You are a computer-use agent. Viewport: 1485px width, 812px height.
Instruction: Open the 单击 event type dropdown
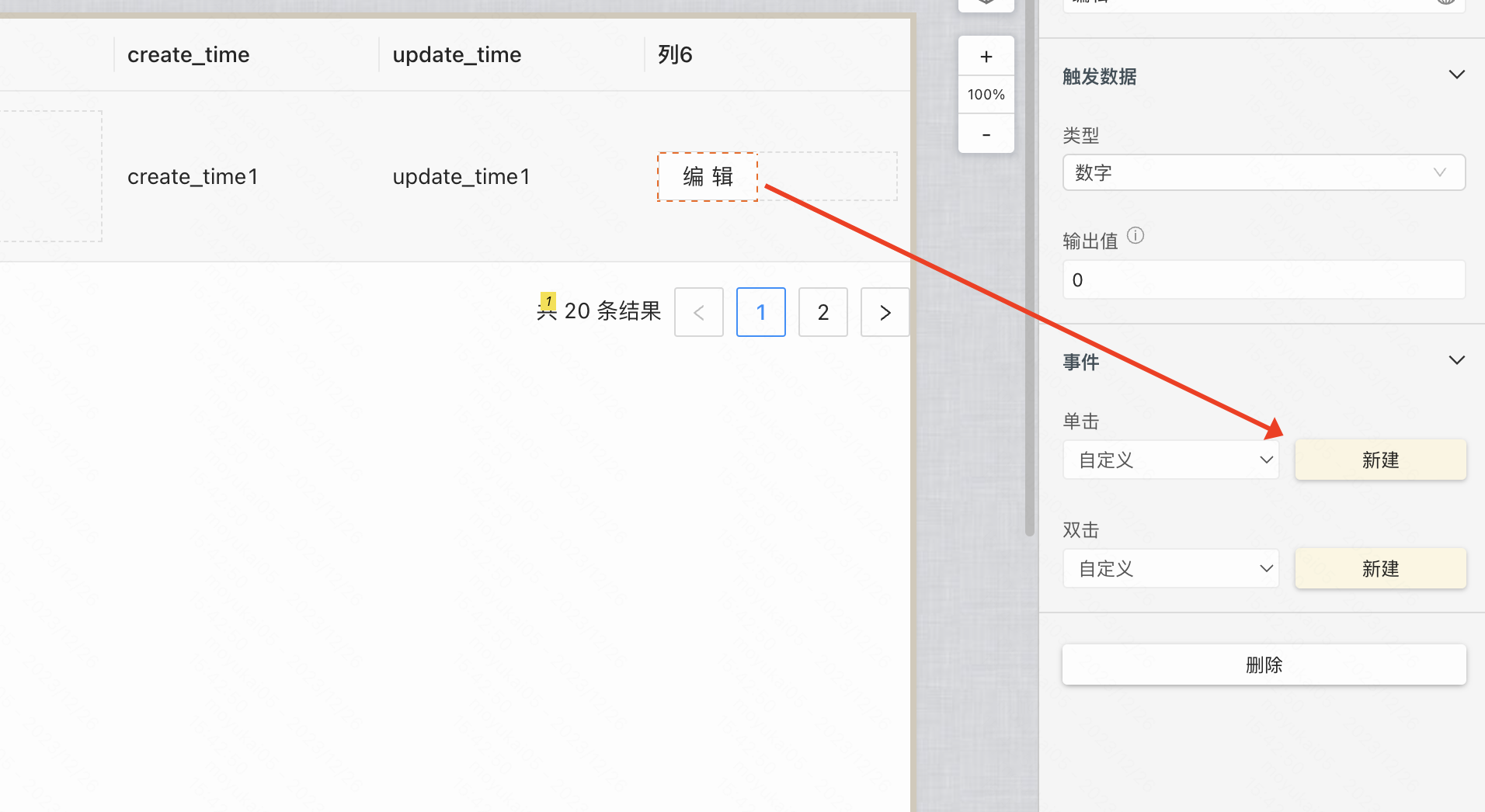pyautogui.click(x=1171, y=460)
